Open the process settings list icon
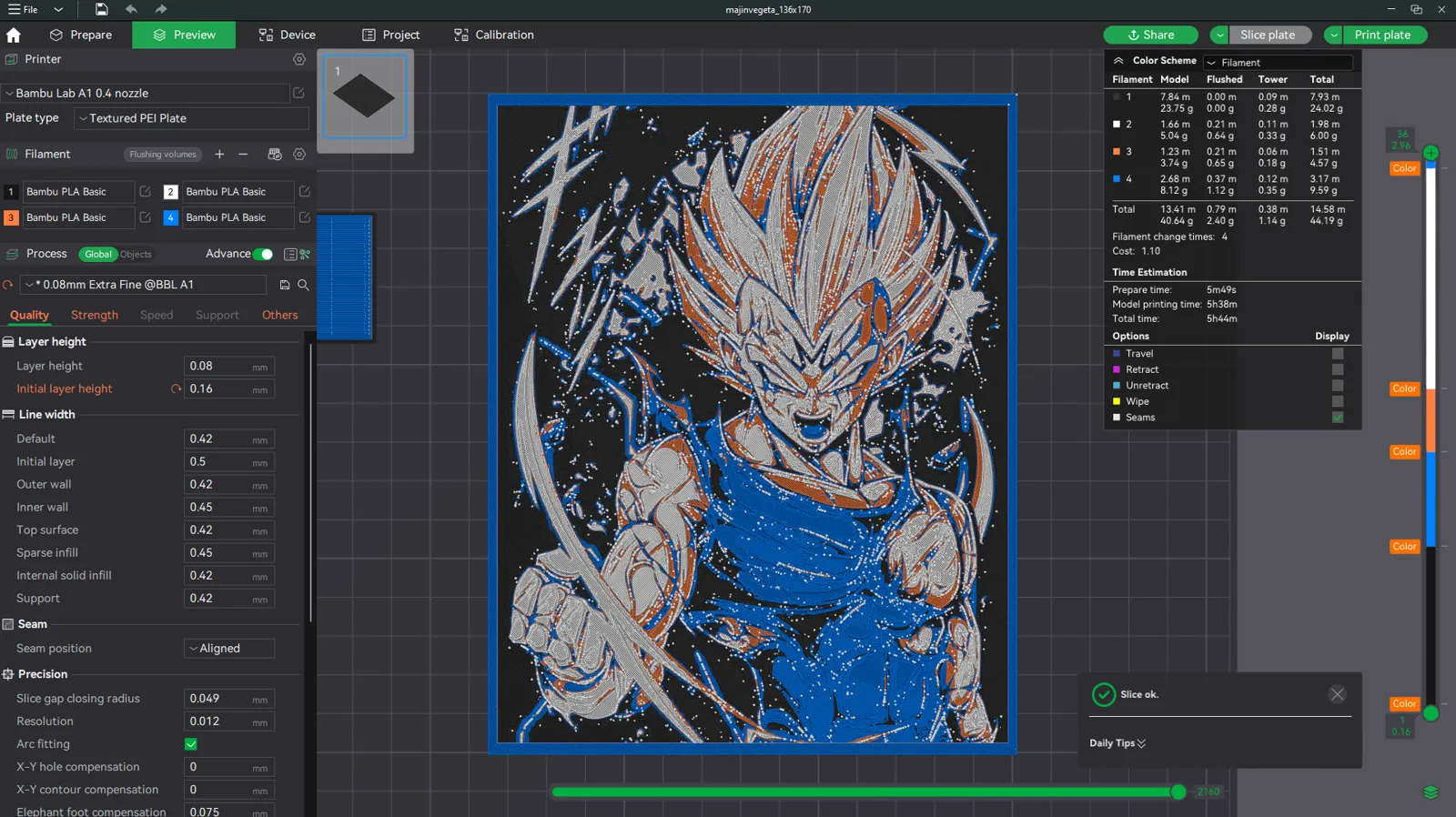The image size is (1456, 817). click(290, 254)
